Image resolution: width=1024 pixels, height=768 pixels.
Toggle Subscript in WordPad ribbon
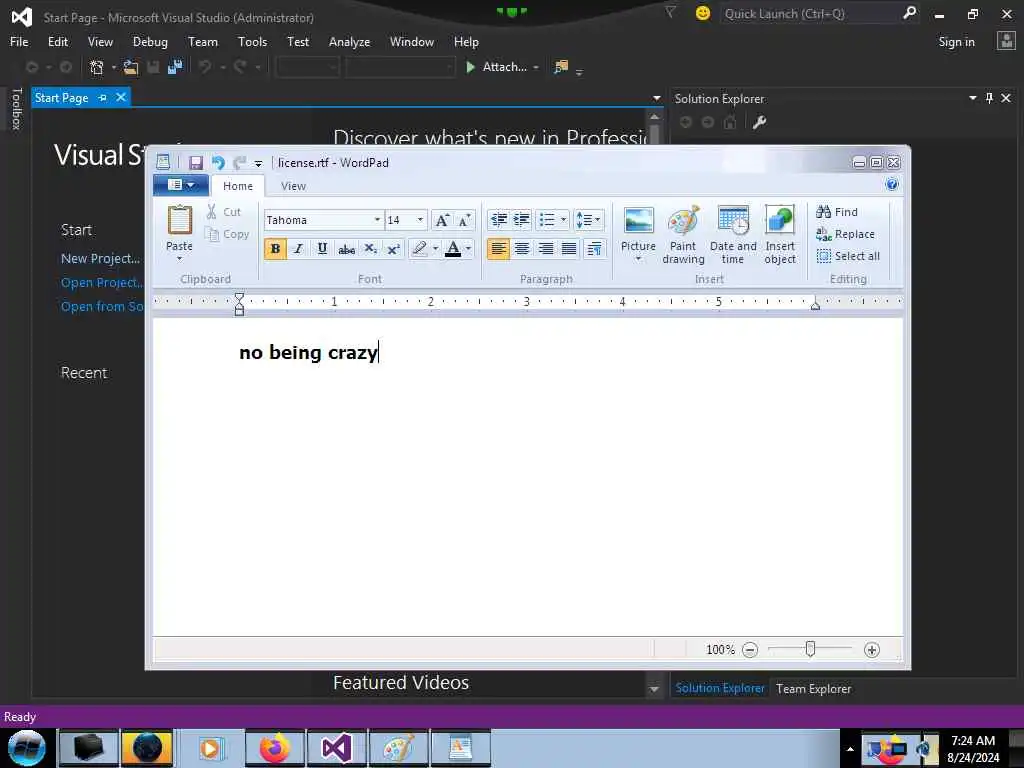click(x=370, y=249)
